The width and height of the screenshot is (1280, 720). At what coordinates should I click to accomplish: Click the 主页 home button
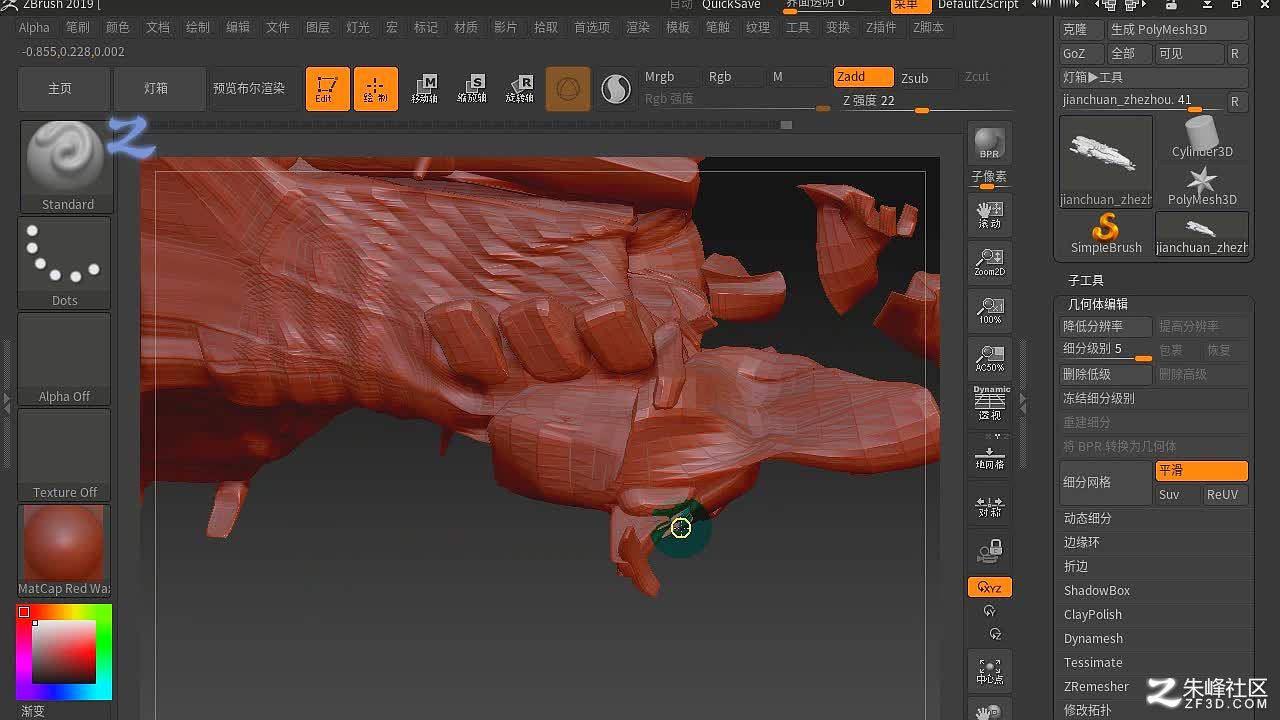(64, 89)
